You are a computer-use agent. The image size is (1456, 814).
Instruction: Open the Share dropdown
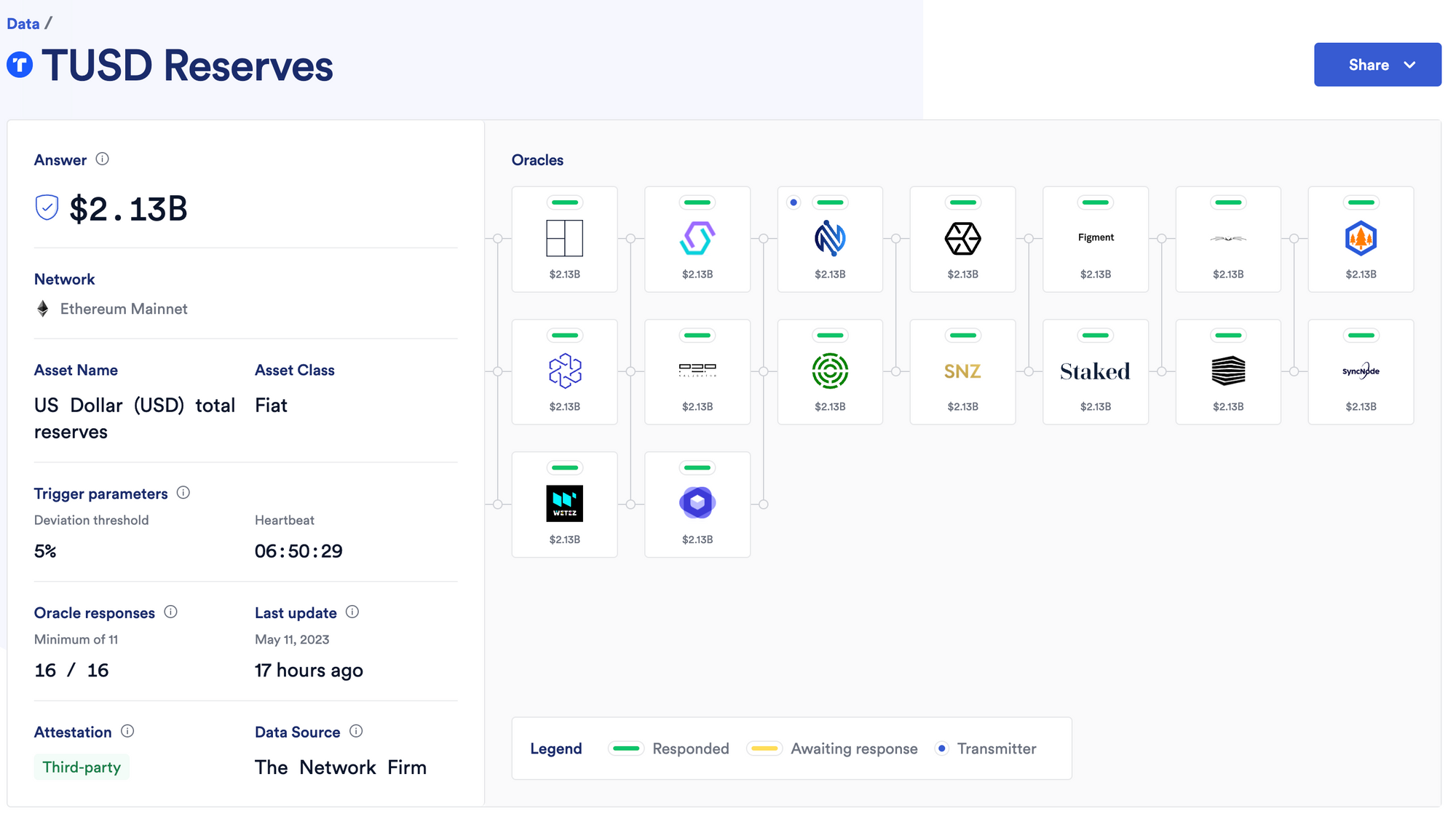[1377, 65]
